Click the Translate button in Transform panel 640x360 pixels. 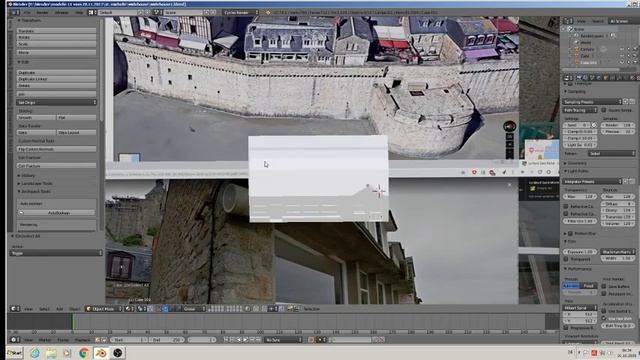56,31
